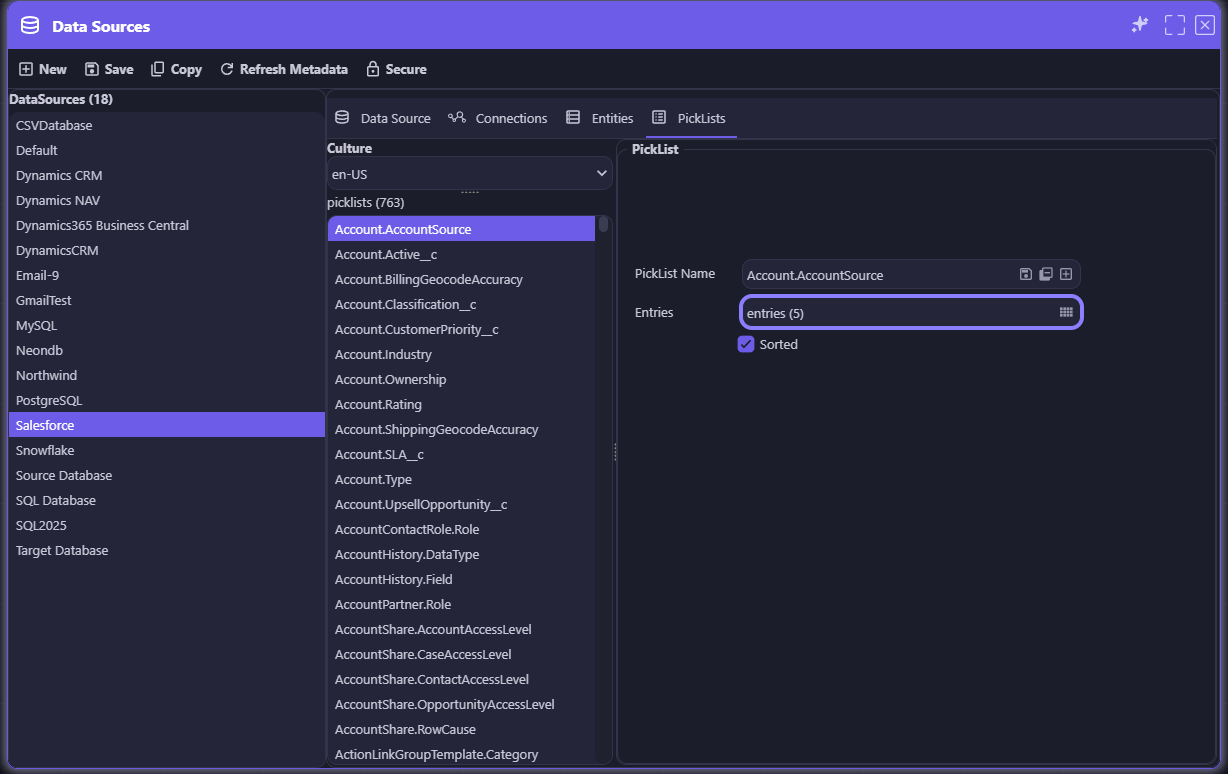The width and height of the screenshot is (1228, 774).
Task: Select Account.Rating picklist
Action: (461, 404)
